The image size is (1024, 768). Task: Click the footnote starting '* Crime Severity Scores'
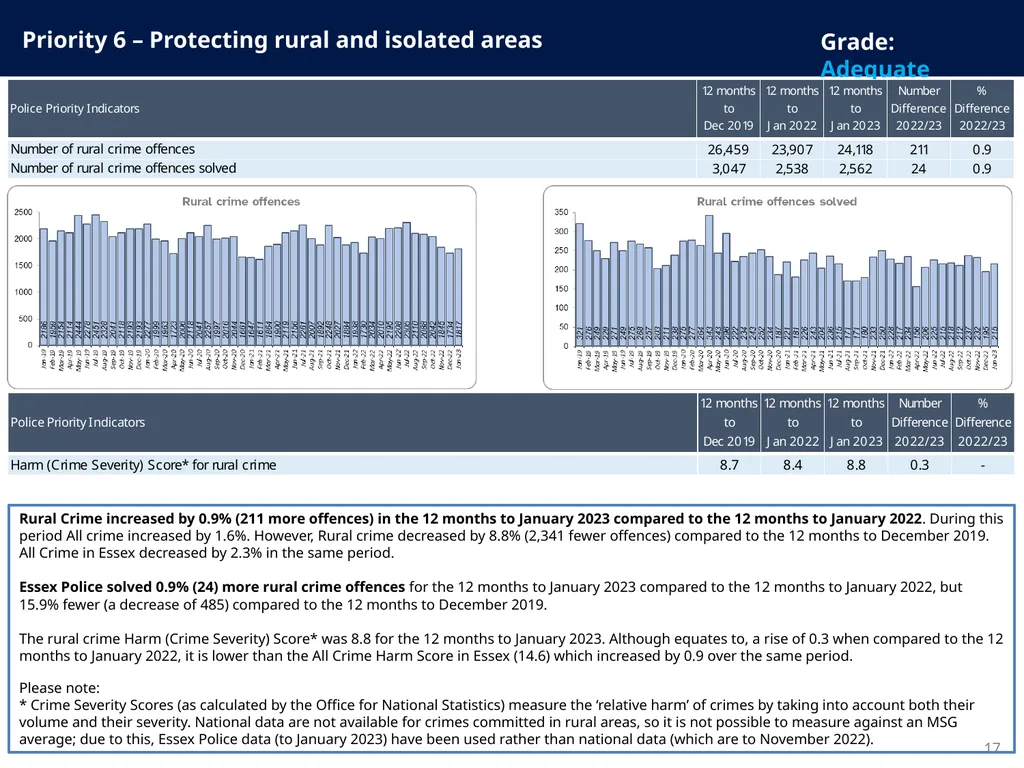[496, 722]
